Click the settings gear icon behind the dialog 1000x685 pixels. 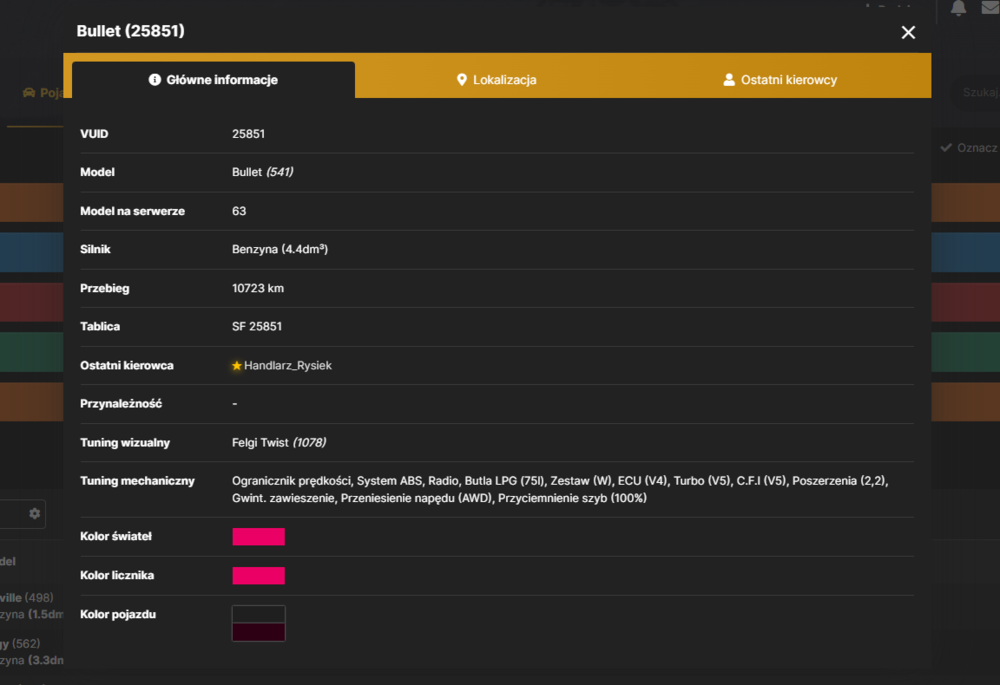(x=34, y=513)
